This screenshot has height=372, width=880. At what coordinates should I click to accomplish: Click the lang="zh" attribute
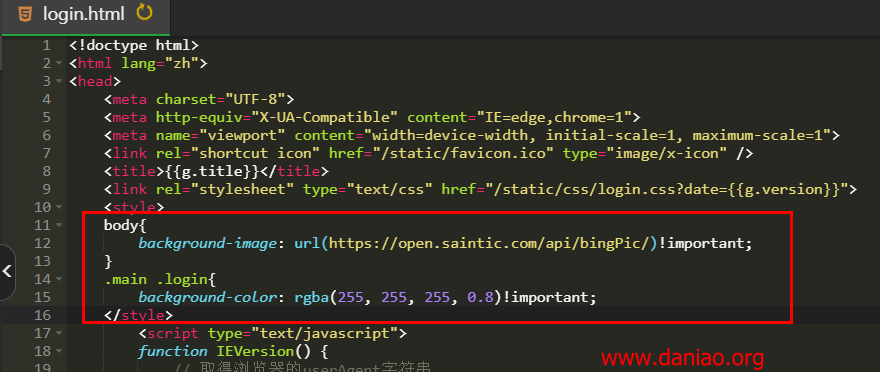coord(160,63)
